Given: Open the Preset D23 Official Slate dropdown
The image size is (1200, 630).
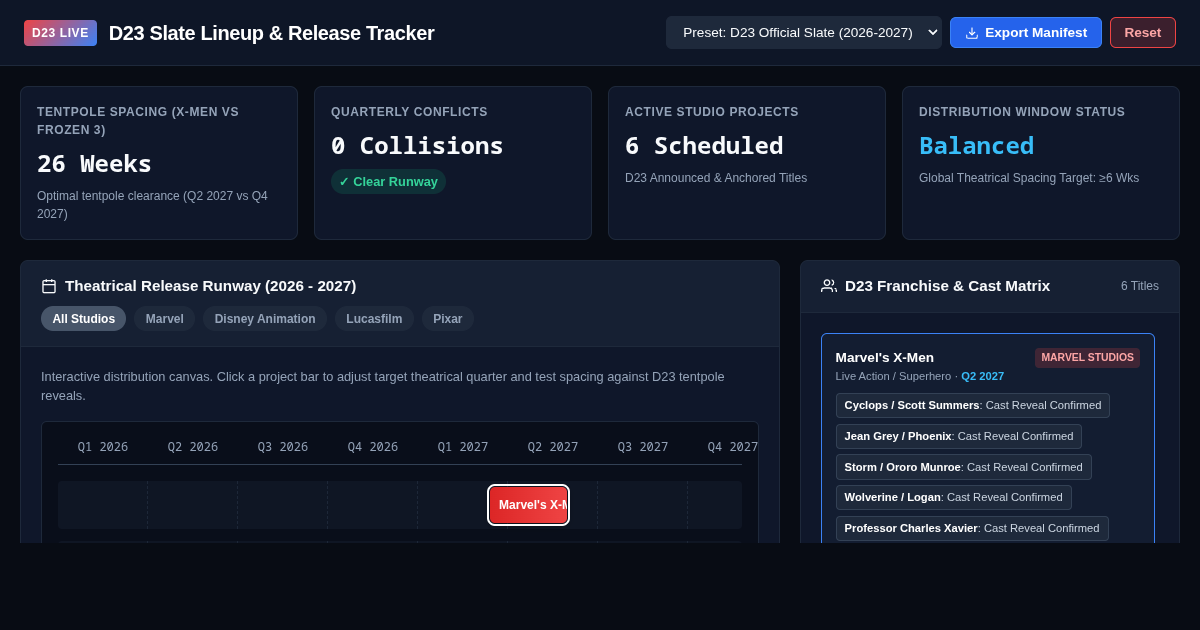Looking at the screenshot, I should point(804,33).
